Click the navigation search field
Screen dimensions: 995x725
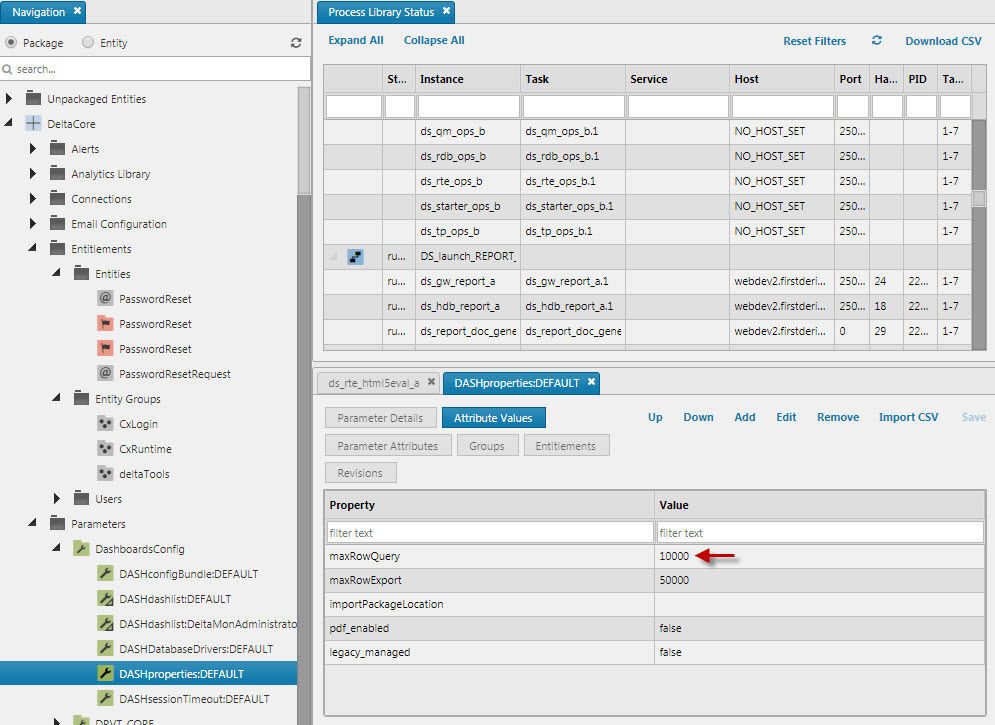pos(155,69)
